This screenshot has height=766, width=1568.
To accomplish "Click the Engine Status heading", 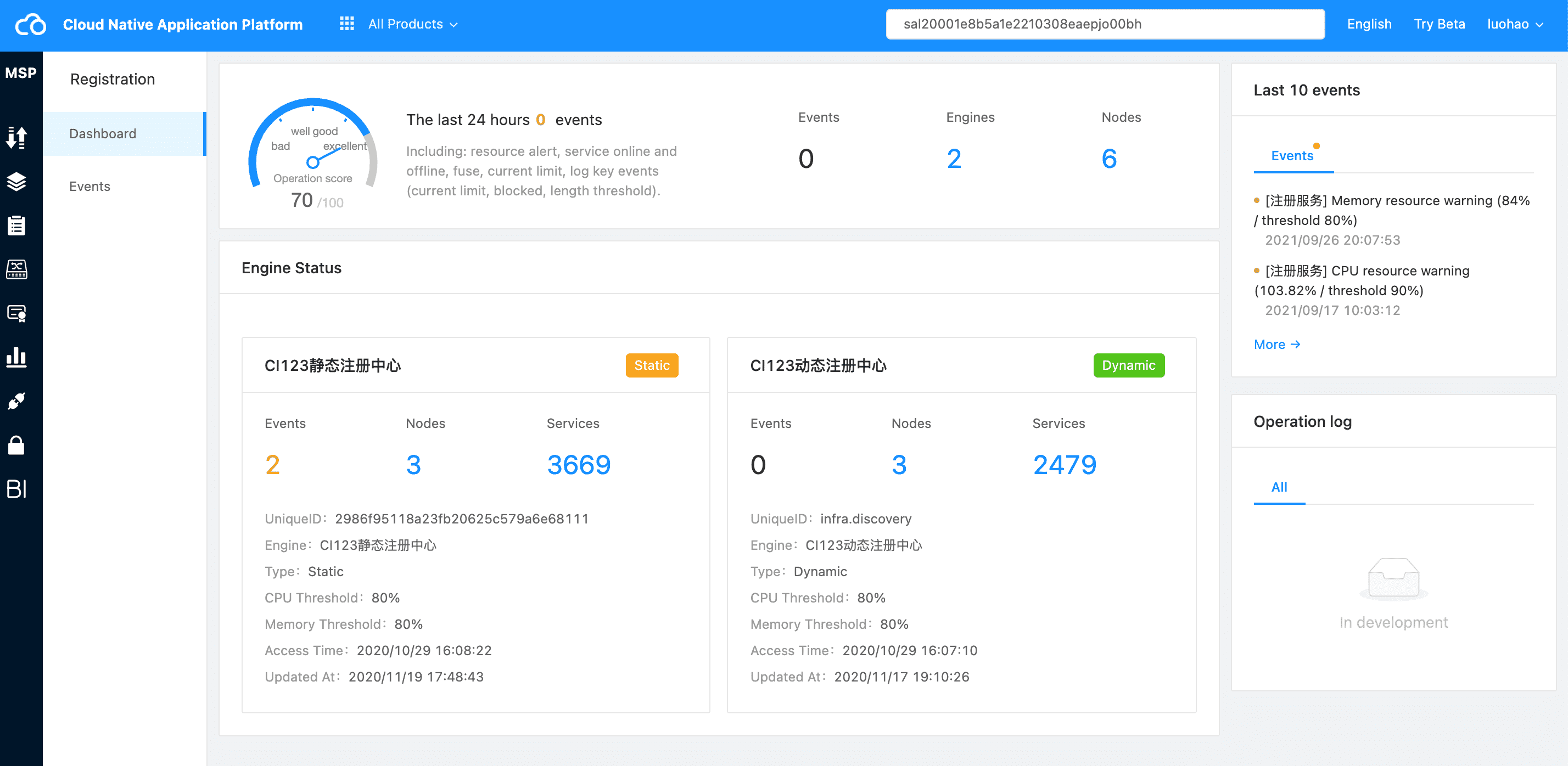I will point(291,268).
